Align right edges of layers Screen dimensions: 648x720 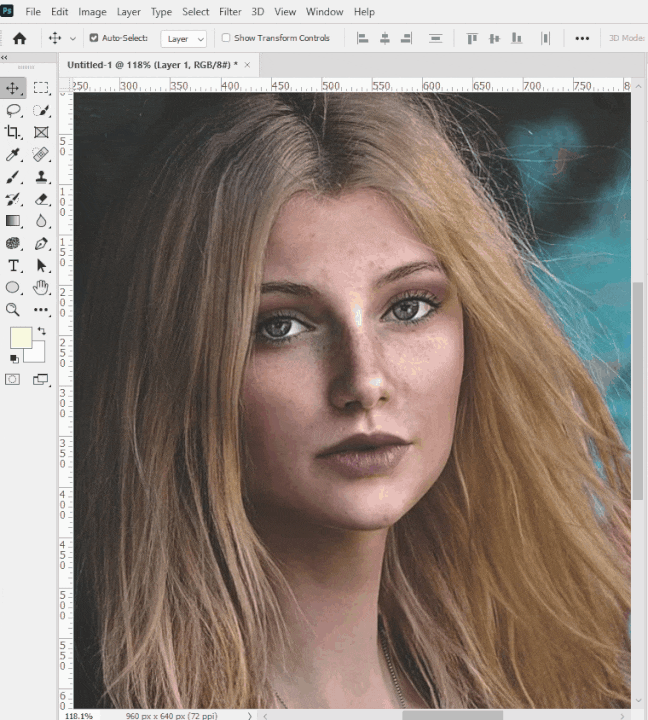[406, 39]
